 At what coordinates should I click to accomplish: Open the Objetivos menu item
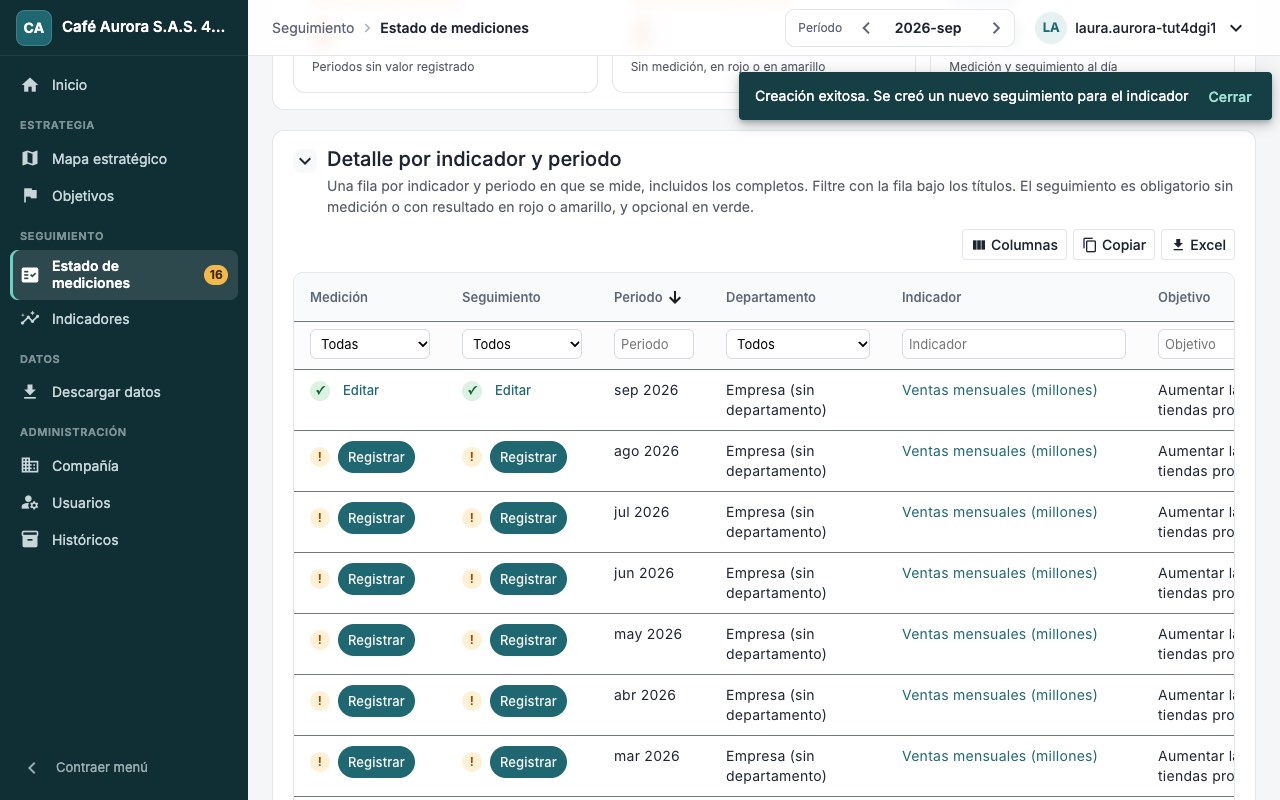(x=124, y=196)
